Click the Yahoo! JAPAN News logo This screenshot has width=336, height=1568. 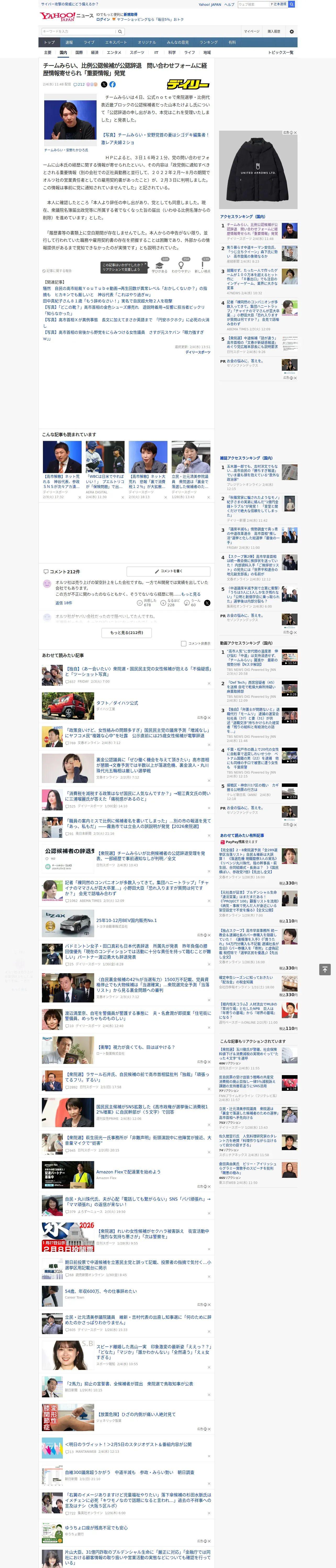(66, 16)
